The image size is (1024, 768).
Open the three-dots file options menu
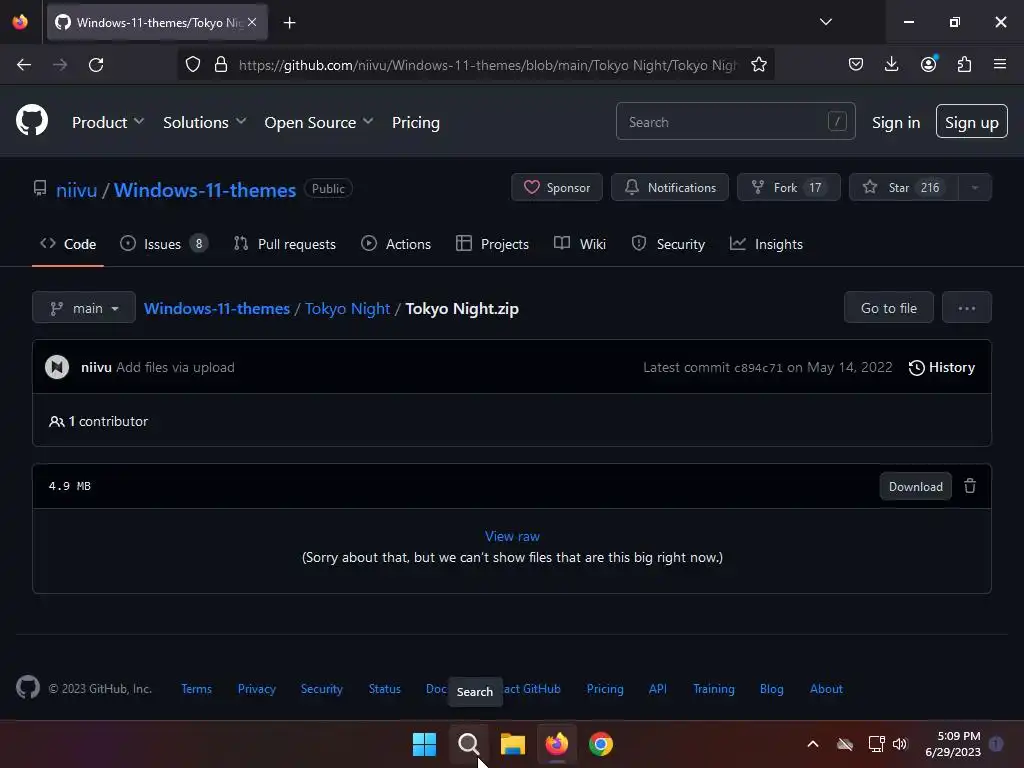[967, 308]
